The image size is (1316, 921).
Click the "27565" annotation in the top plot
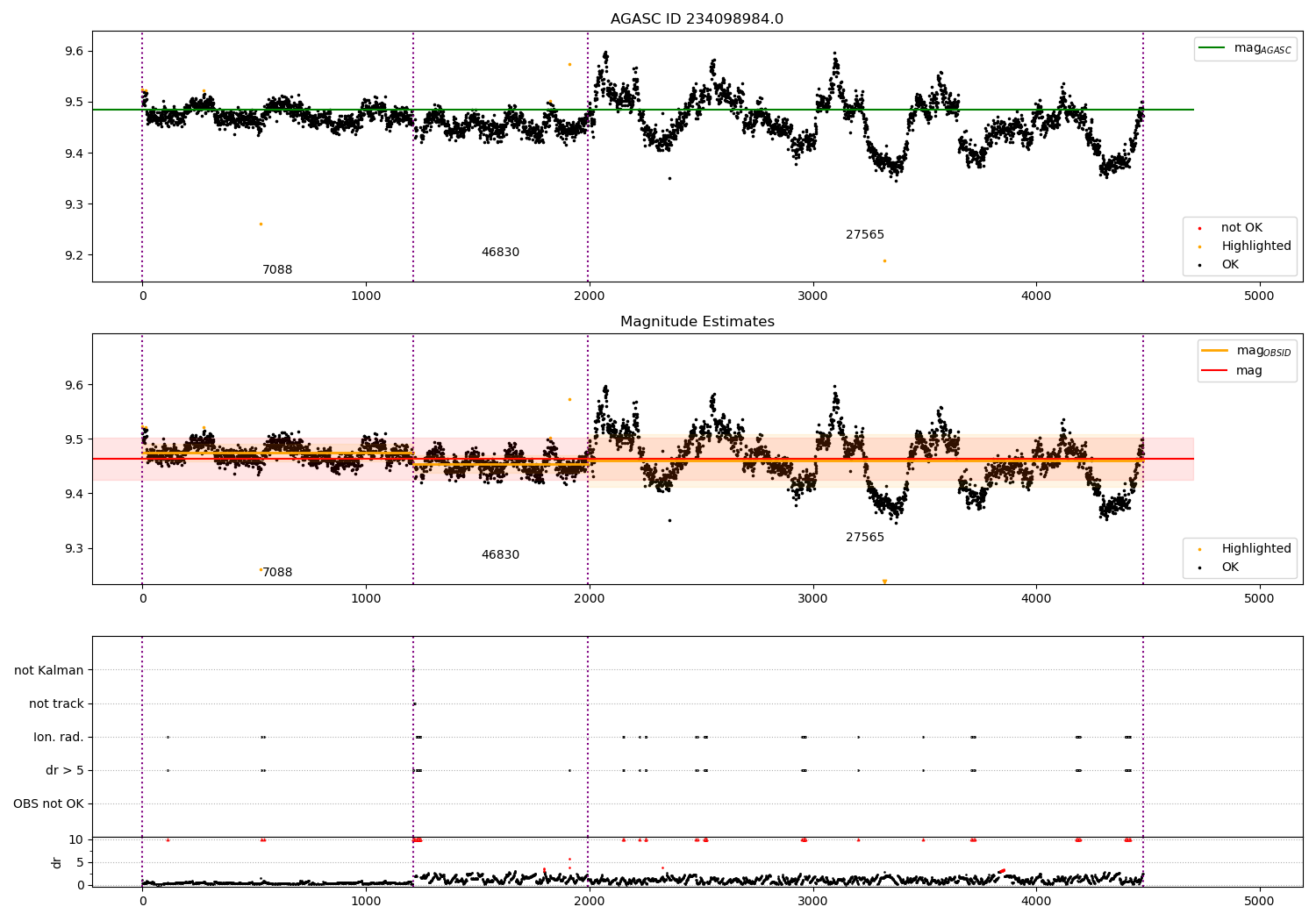point(865,235)
